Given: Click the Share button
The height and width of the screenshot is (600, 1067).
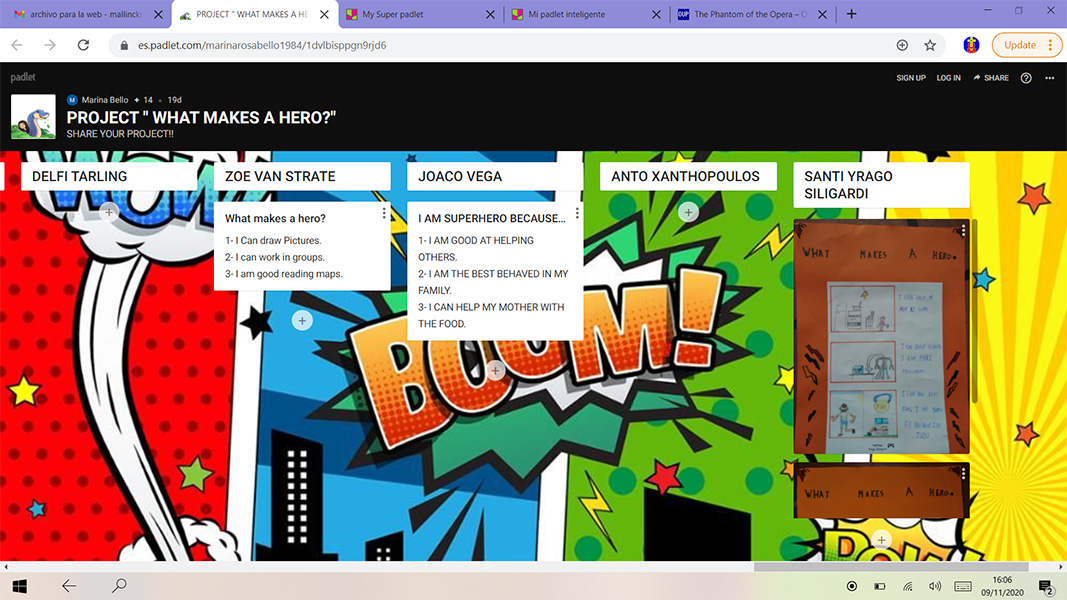Looking at the screenshot, I should pyautogui.click(x=991, y=78).
